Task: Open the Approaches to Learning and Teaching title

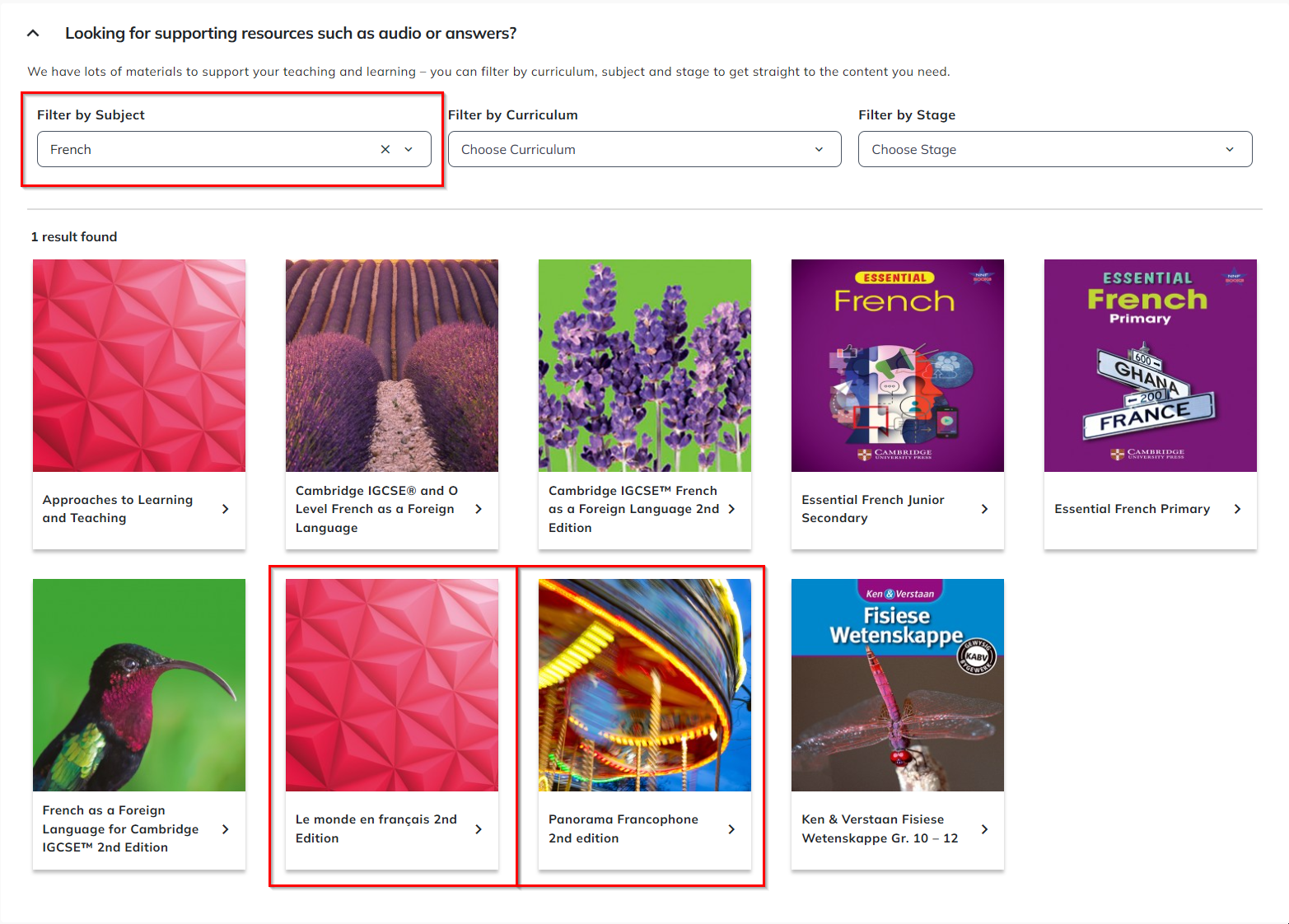Action: 118,509
